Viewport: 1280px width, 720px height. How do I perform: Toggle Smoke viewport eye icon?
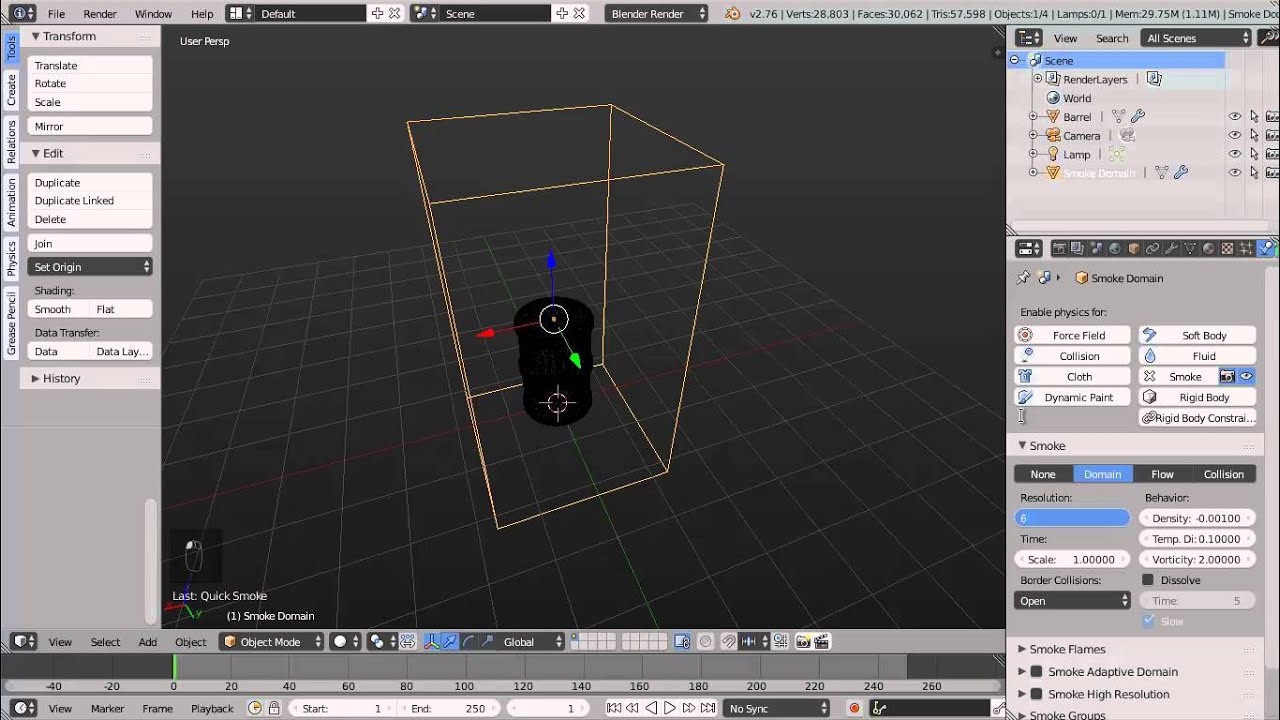[x=1246, y=376]
